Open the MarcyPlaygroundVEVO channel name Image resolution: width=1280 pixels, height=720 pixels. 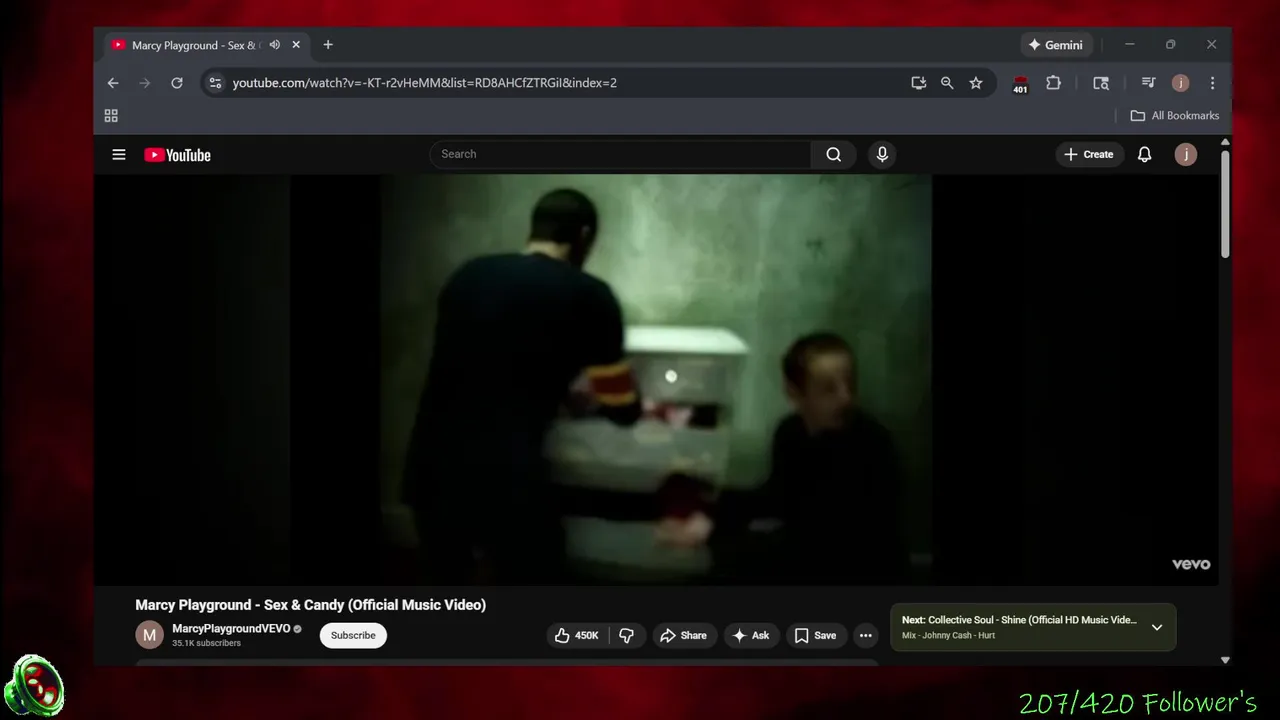pos(231,629)
